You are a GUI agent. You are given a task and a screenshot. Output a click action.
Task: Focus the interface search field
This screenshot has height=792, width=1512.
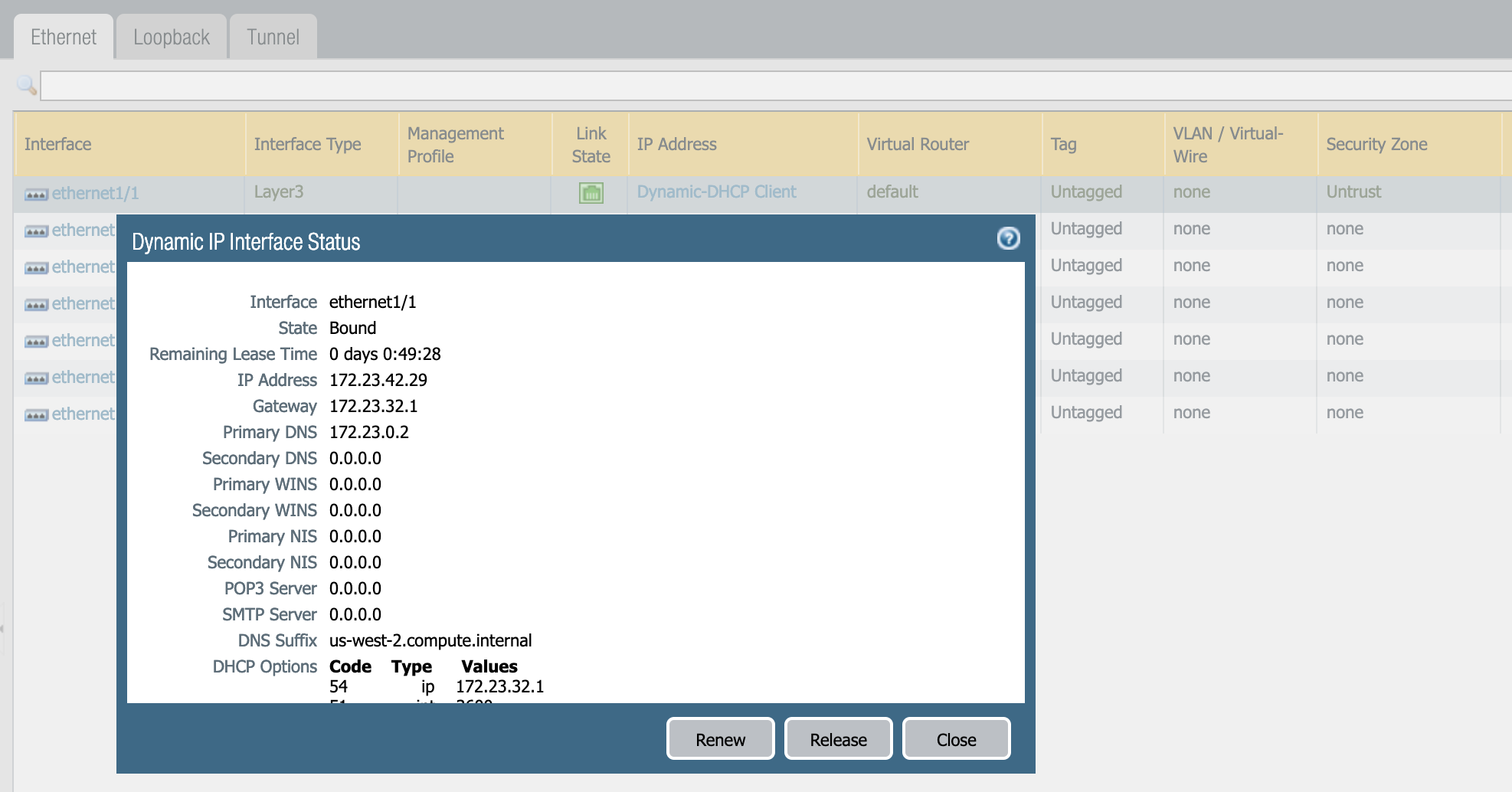tap(766, 86)
